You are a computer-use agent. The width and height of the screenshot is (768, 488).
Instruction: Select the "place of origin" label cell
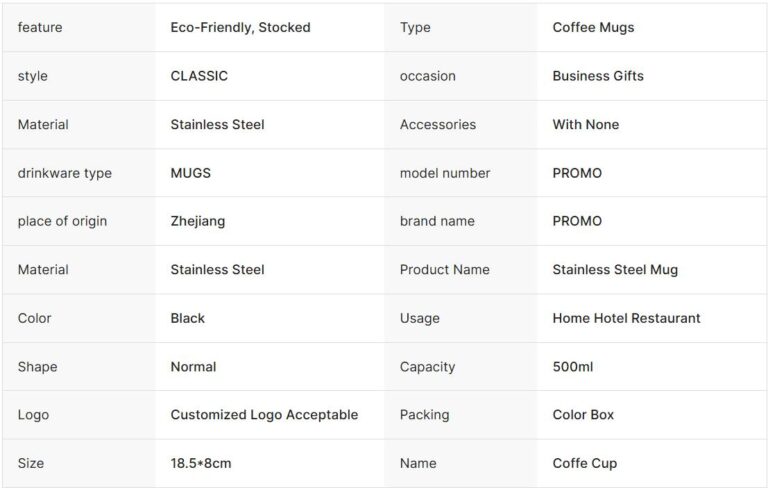62,221
